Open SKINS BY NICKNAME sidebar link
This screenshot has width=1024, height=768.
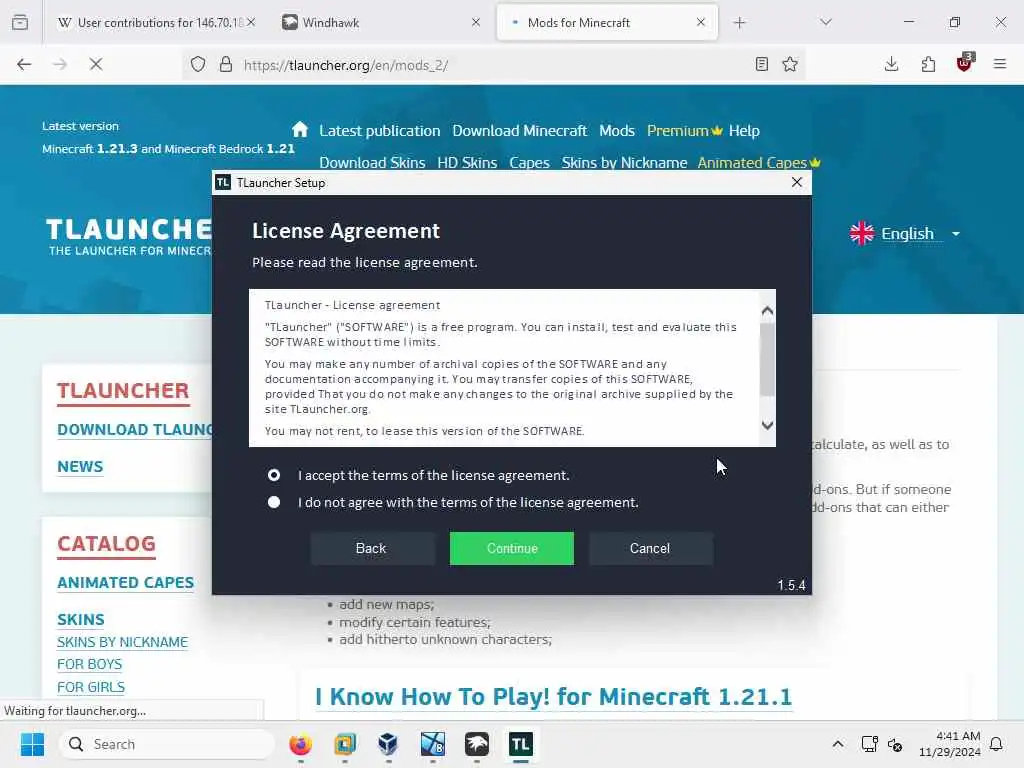(x=122, y=642)
